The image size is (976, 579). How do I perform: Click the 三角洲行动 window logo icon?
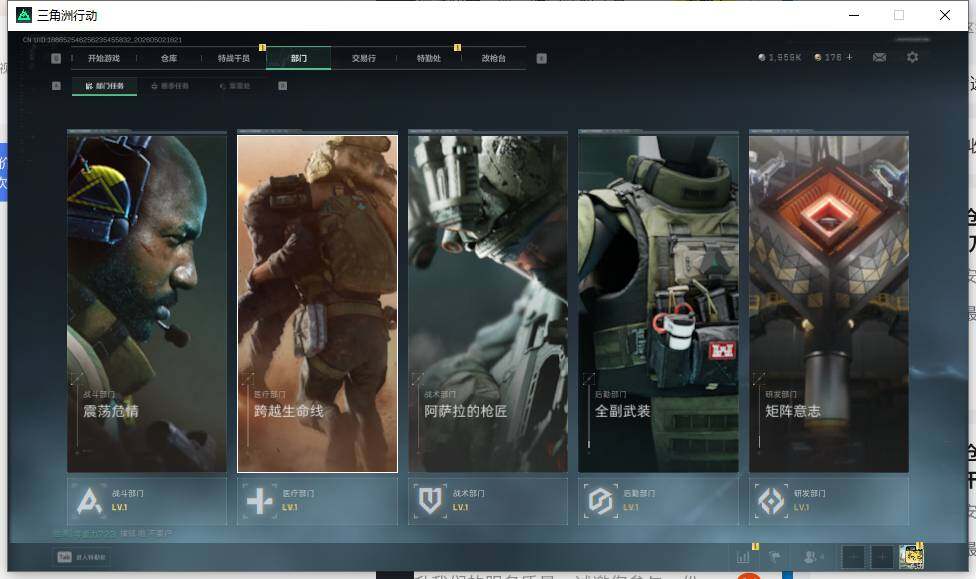tap(24, 15)
